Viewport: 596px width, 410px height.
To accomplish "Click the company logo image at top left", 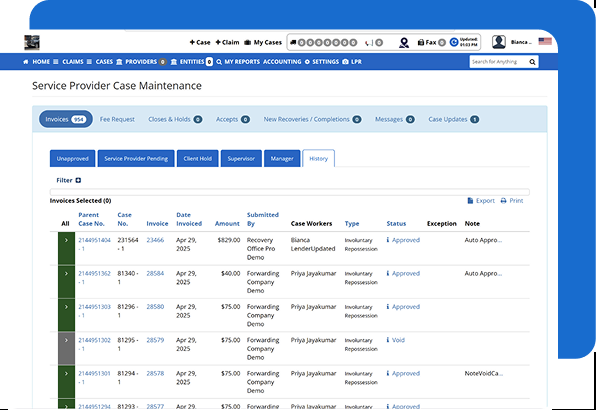I will click(x=32, y=42).
